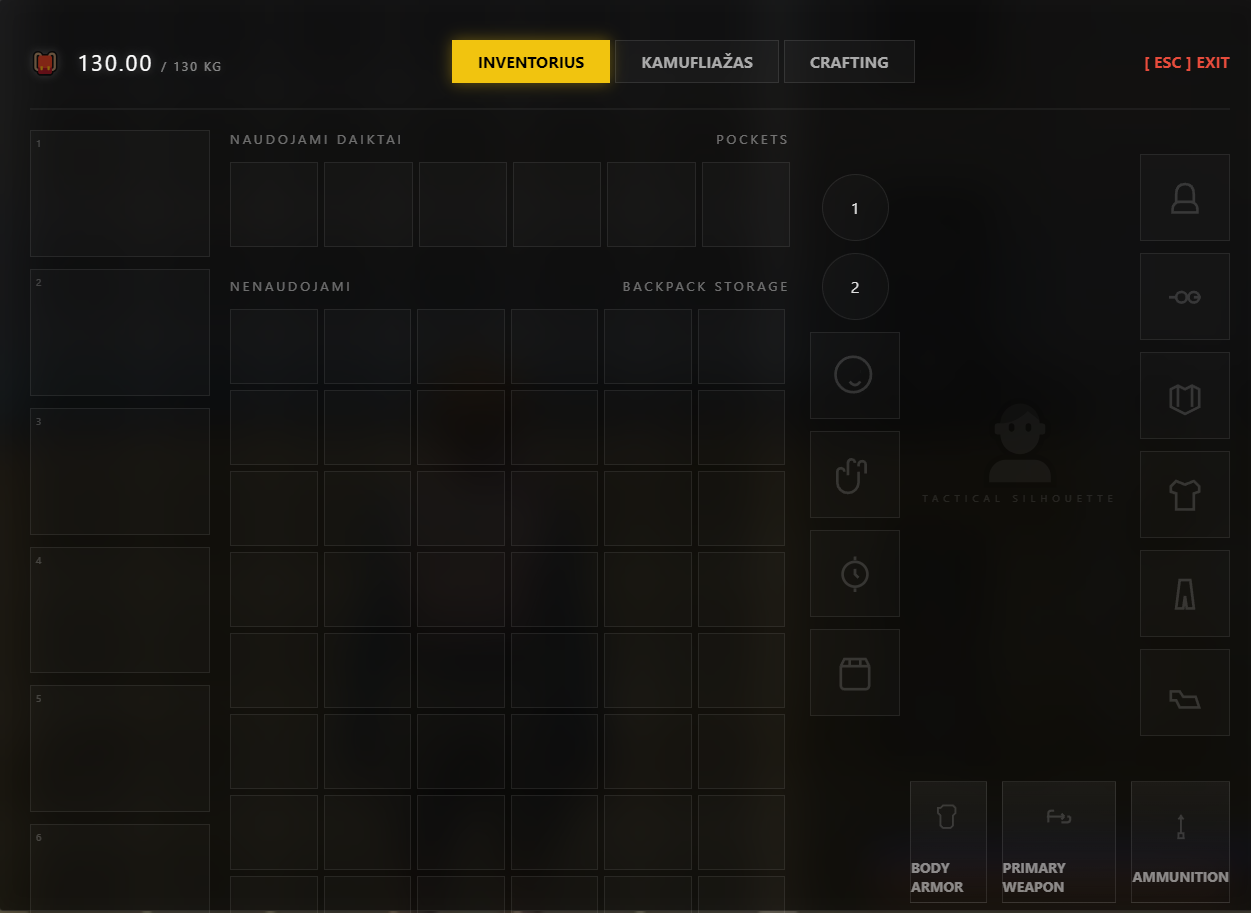Click the POCKETS label
Image resolution: width=1251 pixels, height=913 pixels.
point(752,140)
